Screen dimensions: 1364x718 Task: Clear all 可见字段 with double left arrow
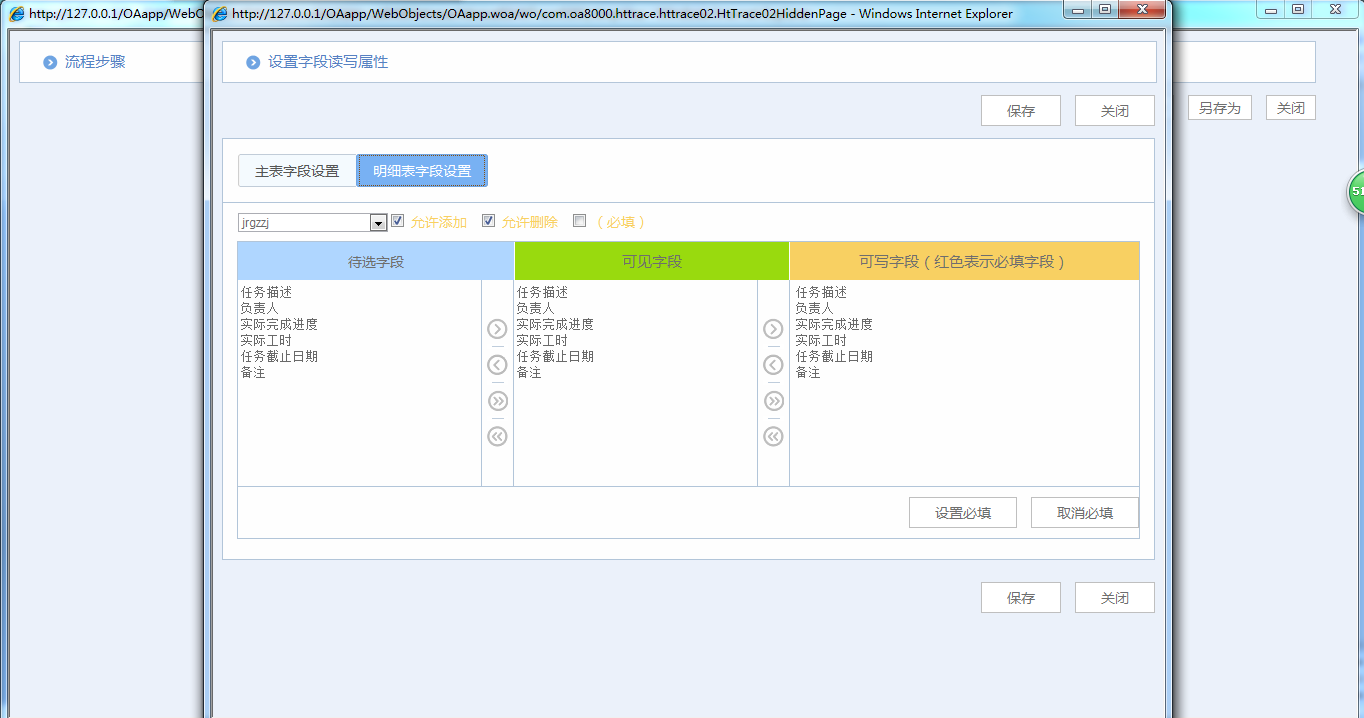coord(497,436)
